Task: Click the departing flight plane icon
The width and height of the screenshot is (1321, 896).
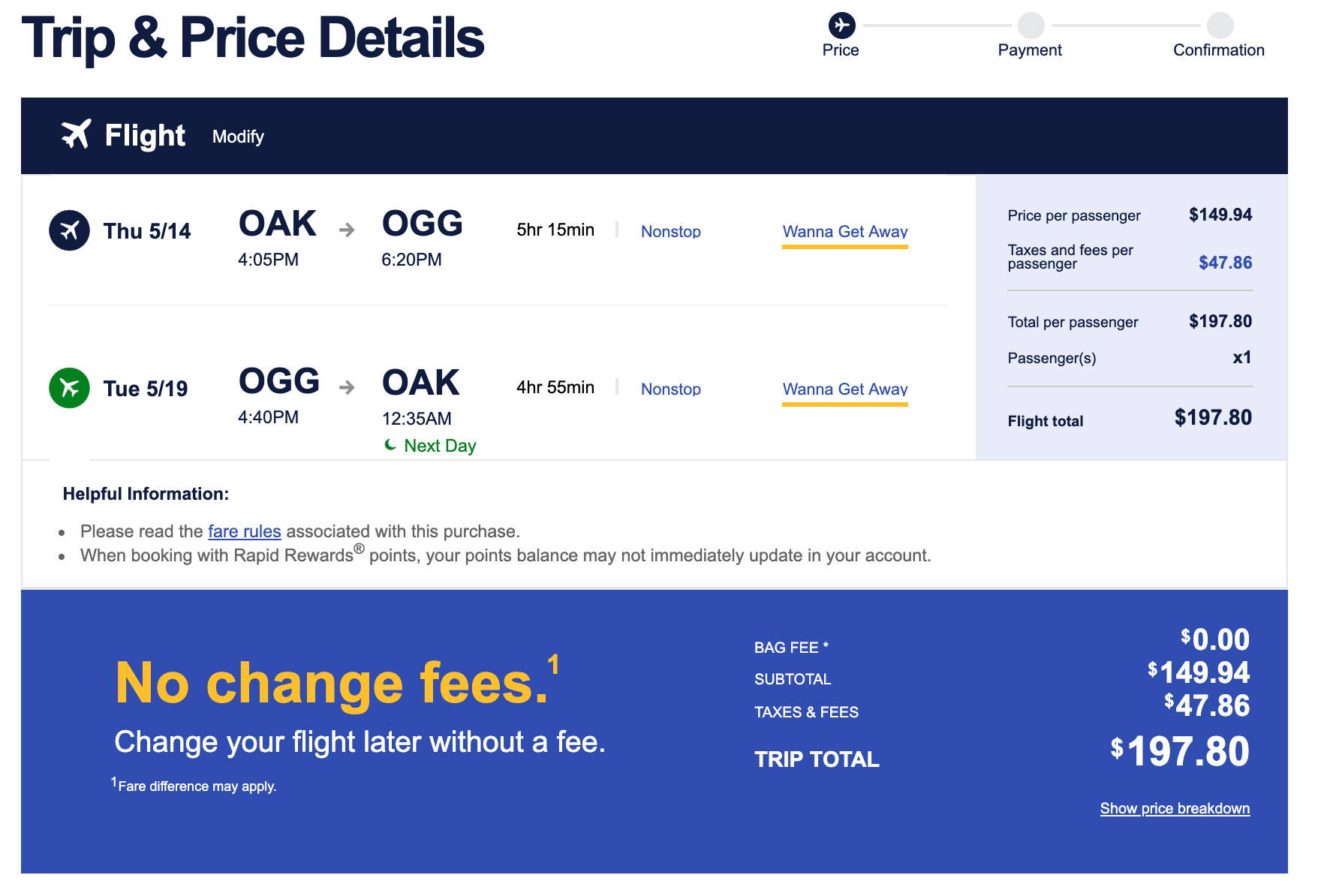Action: (69, 230)
